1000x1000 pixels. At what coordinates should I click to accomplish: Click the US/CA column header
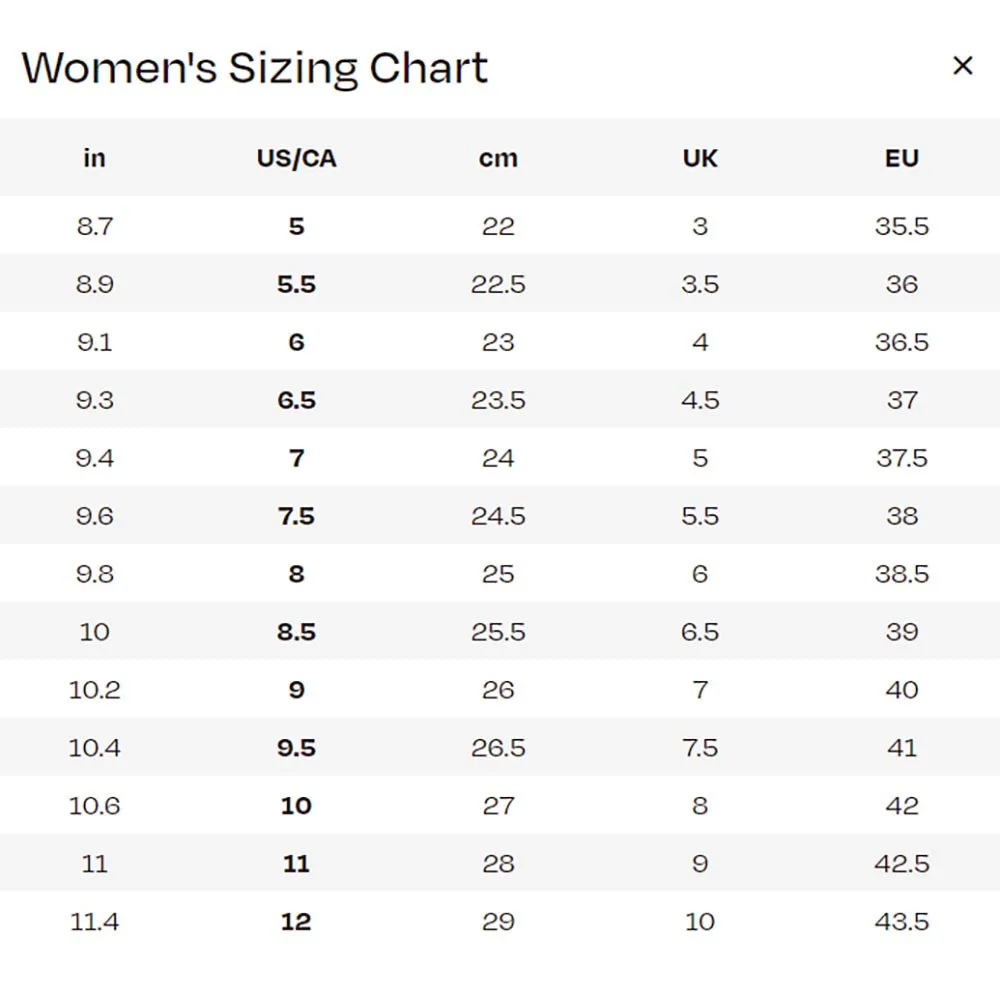coord(296,158)
